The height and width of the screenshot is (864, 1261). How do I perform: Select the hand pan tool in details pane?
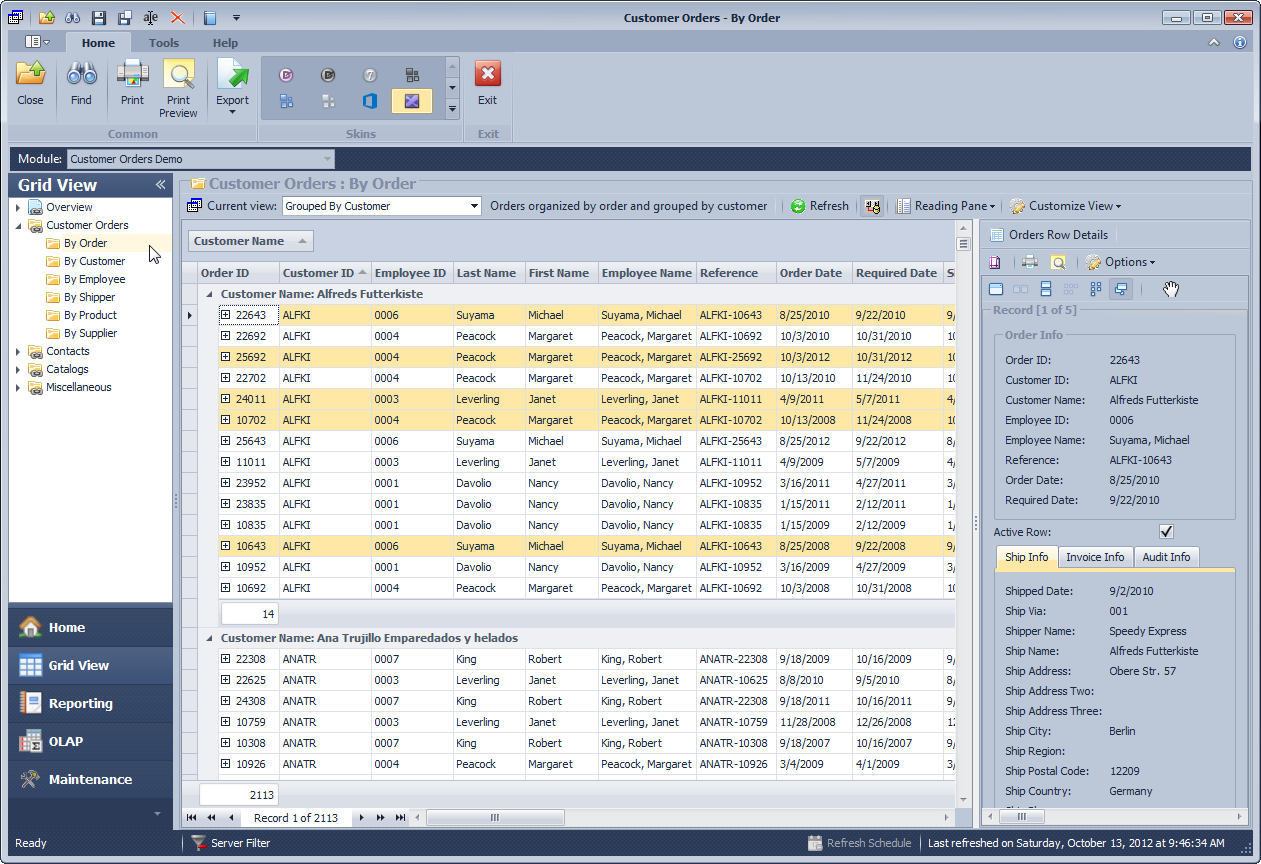(1171, 289)
